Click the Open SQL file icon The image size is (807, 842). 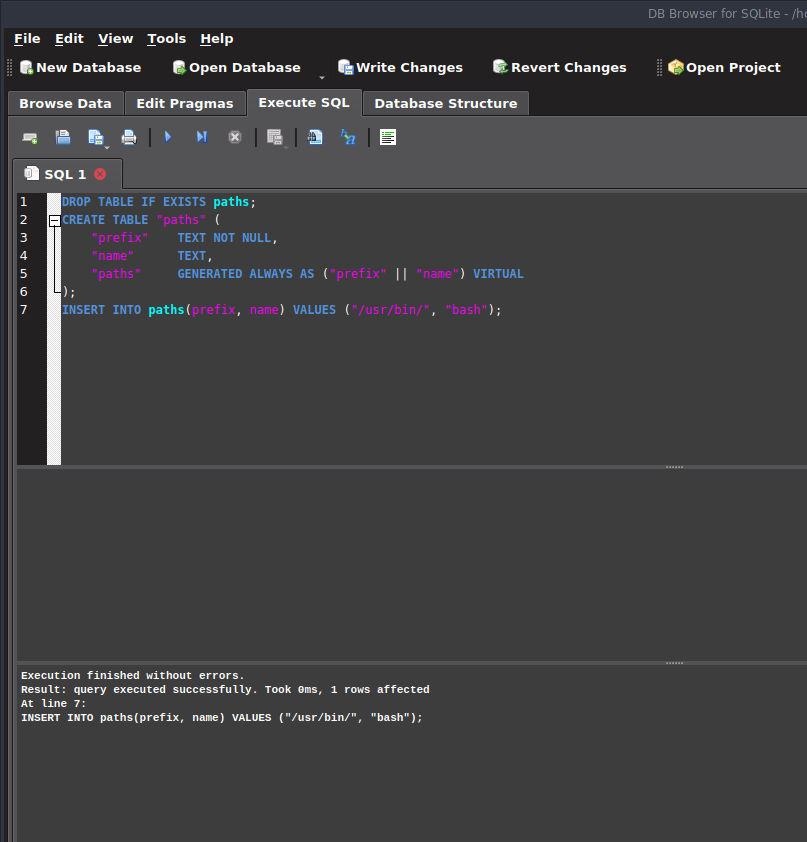click(63, 137)
